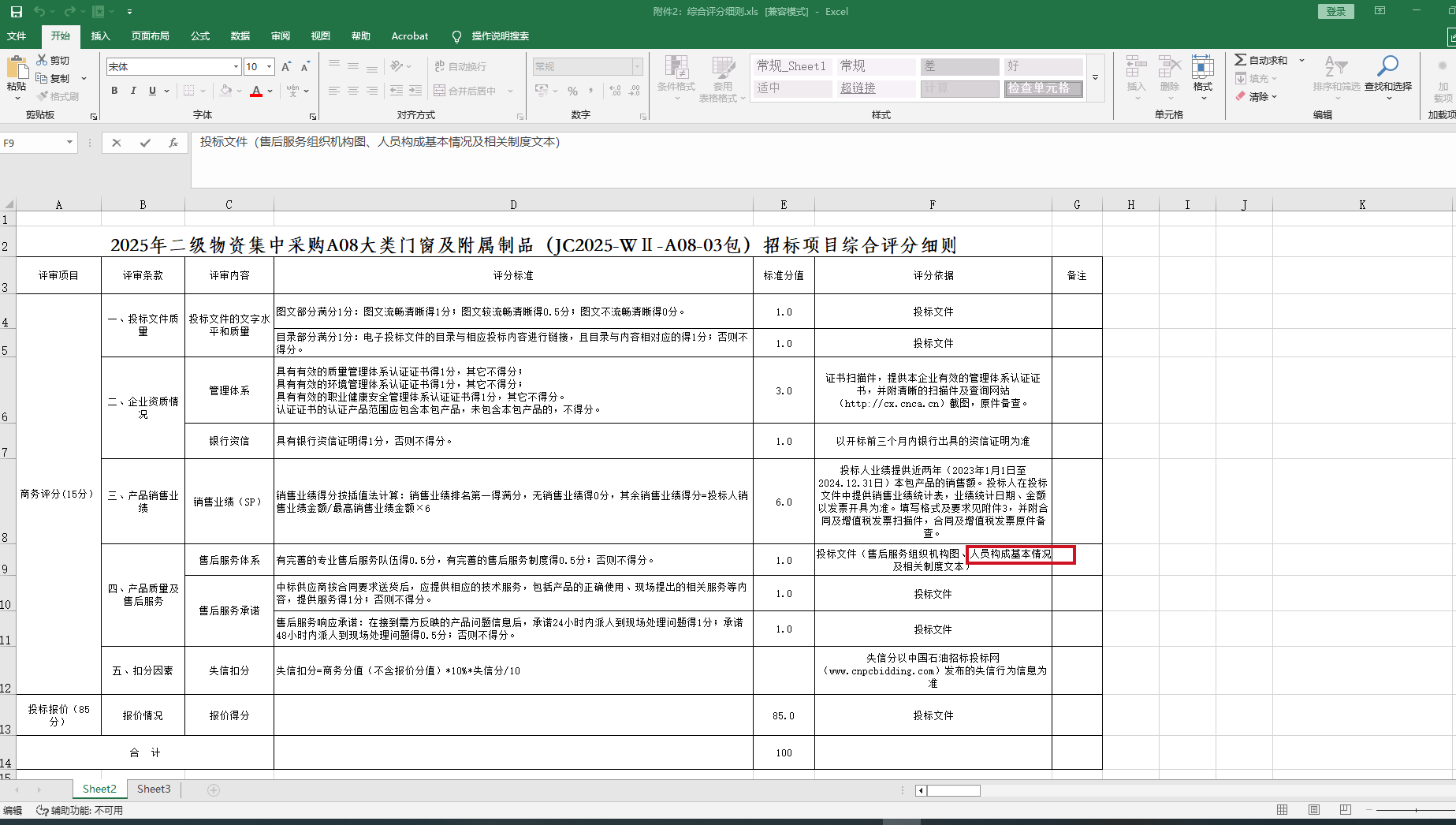The image size is (1456, 825).
Task: Click the fill color bucket icon
Action: click(226, 91)
